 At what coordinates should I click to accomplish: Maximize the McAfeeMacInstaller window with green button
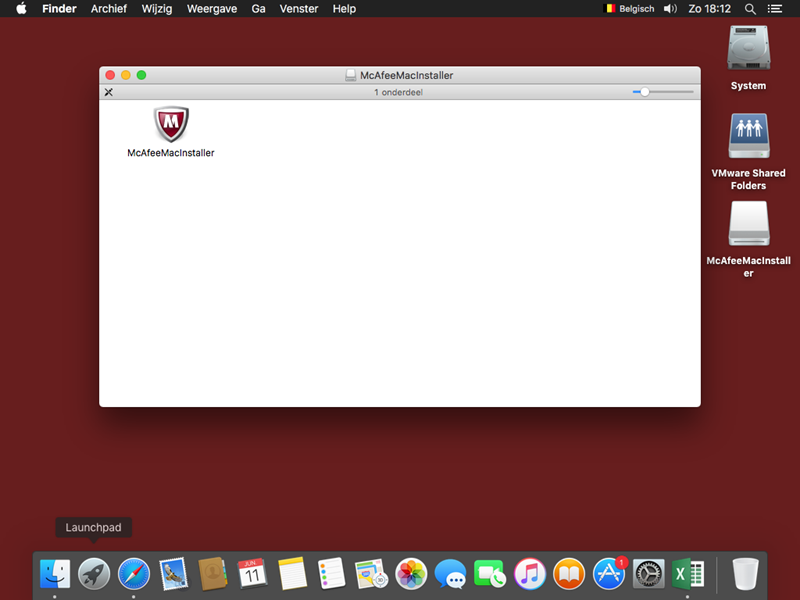pos(141,75)
